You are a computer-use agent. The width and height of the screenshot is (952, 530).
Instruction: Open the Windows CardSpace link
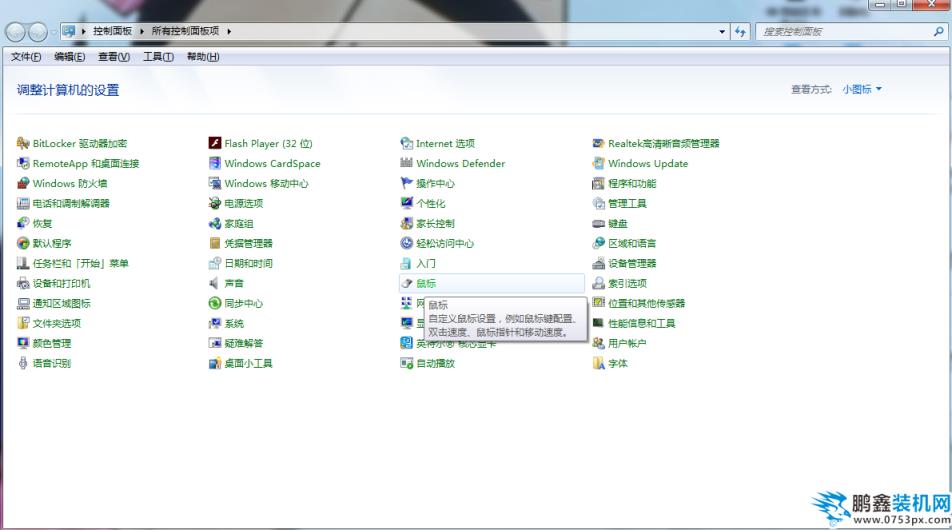click(x=272, y=163)
